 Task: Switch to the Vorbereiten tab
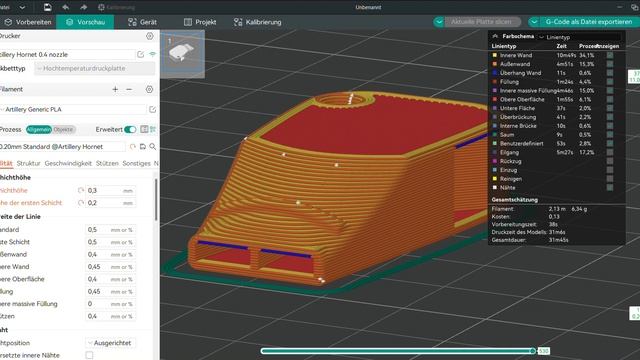pyautogui.click(x=28, y=22)
